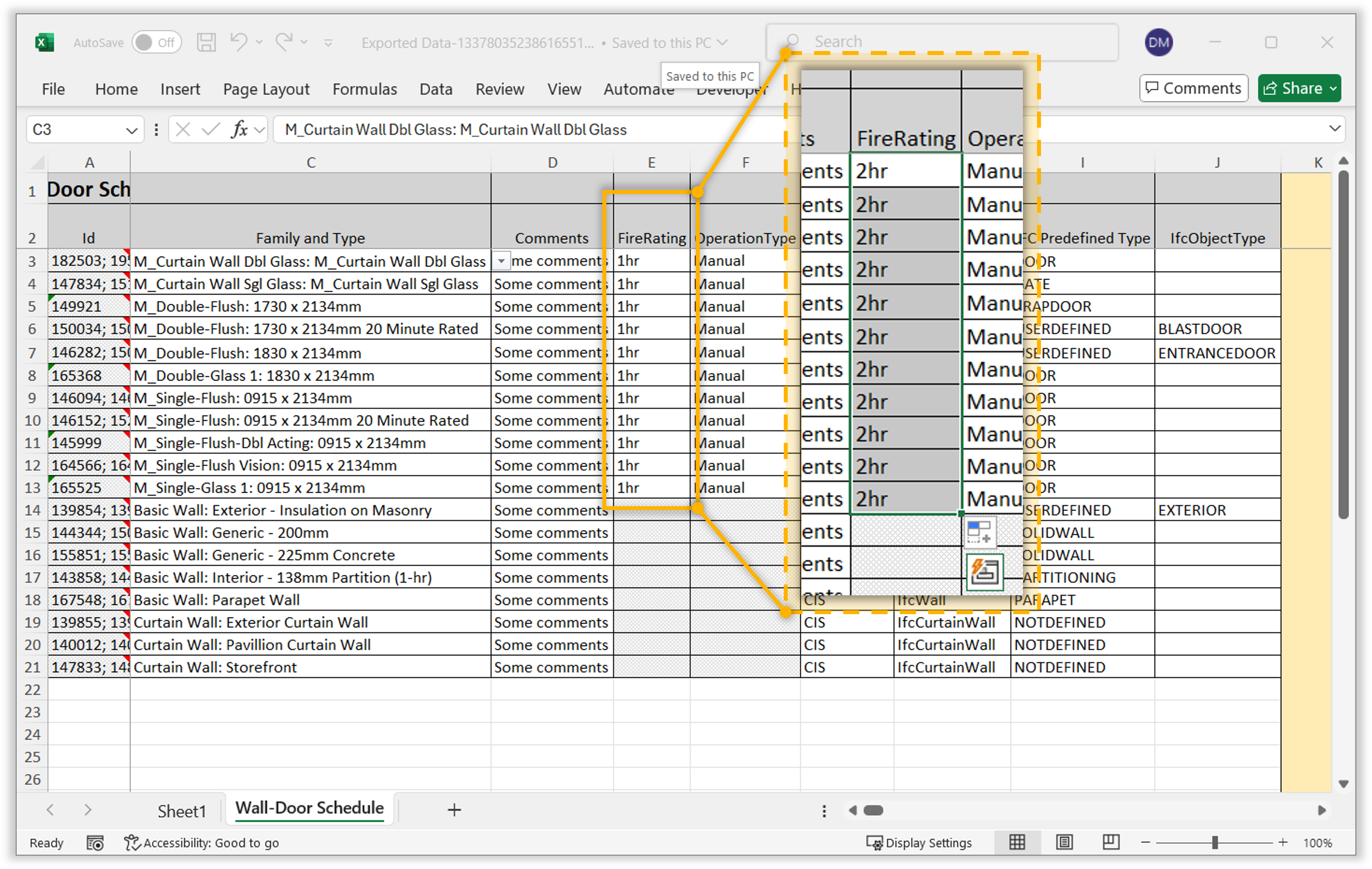The width and height of the screenshot is (1372, 869).
Task: Switch to Page Layout view icon
Action: point(1064,842)
